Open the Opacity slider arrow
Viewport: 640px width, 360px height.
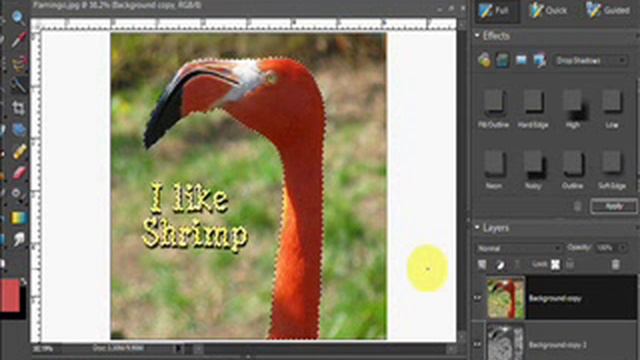(x=623, y=248)
